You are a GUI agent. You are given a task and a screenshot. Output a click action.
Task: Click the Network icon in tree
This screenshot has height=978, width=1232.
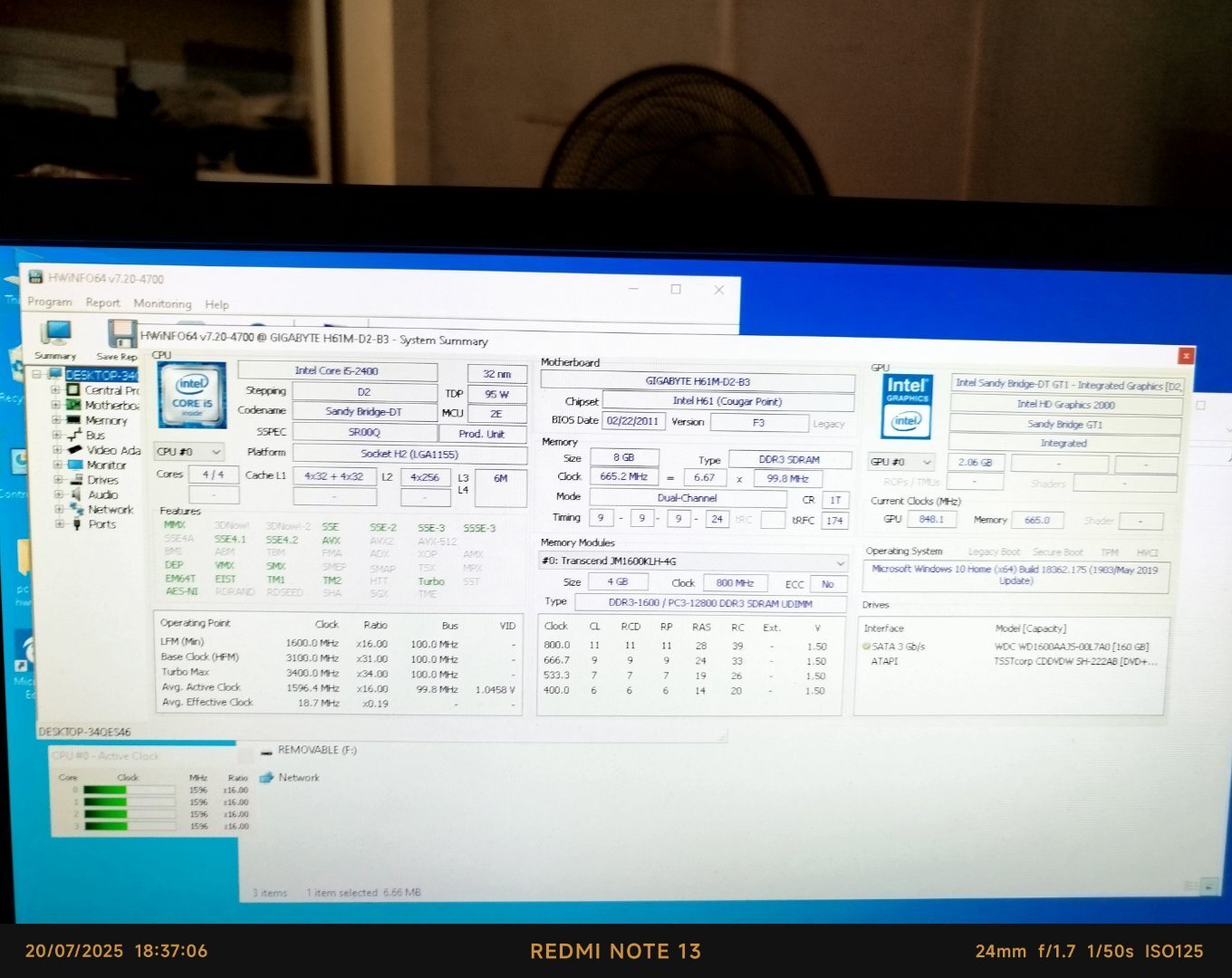click(75, 509)
